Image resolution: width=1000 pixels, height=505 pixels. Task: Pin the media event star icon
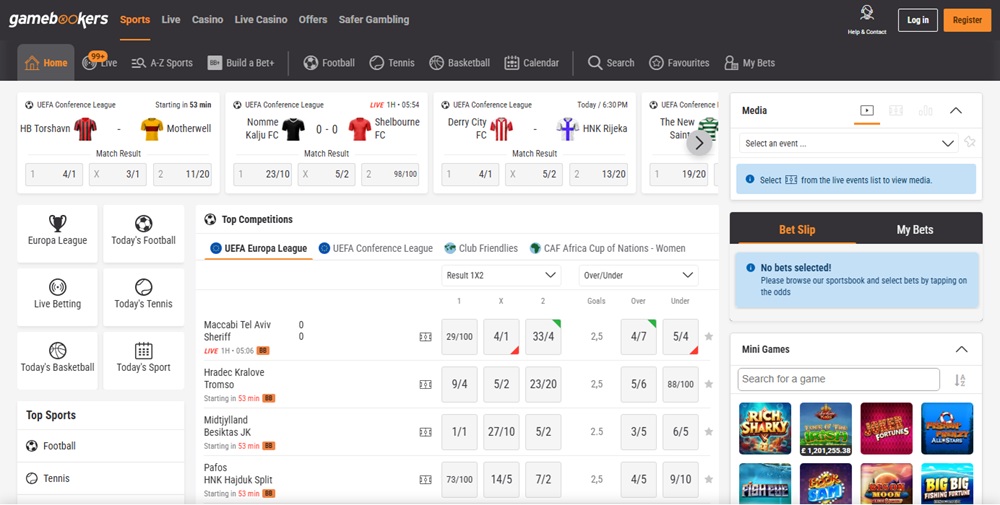(x=969, y=142)
